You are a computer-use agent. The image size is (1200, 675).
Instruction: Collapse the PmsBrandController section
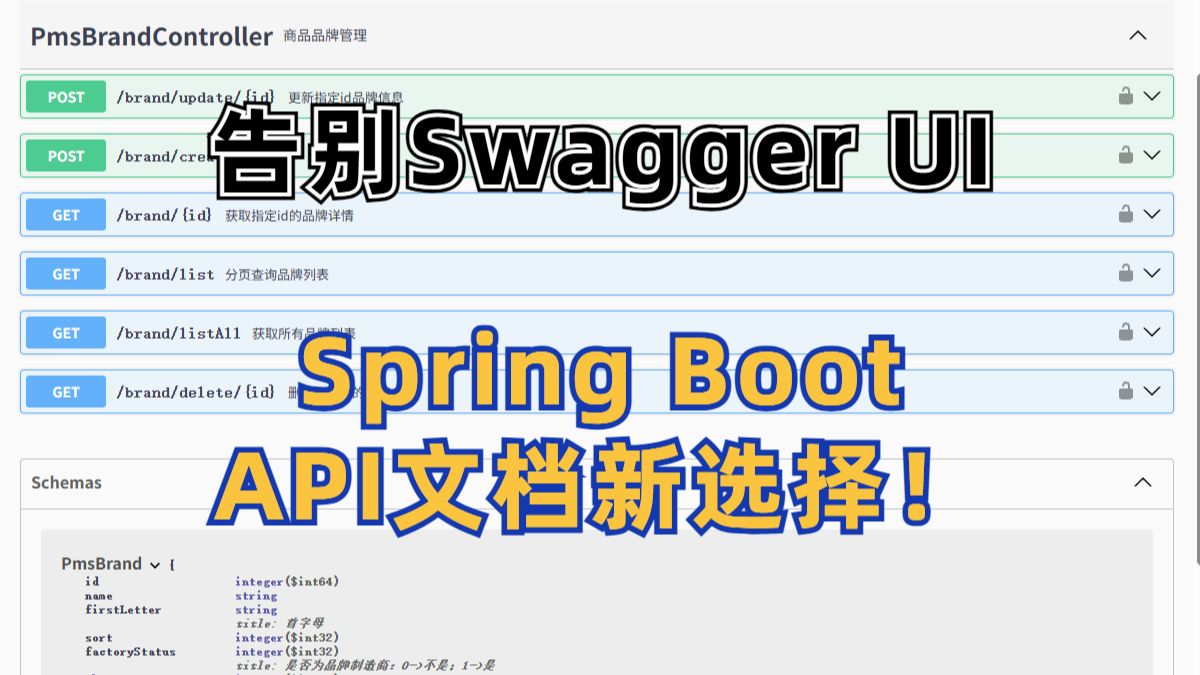click(1138, 35)
